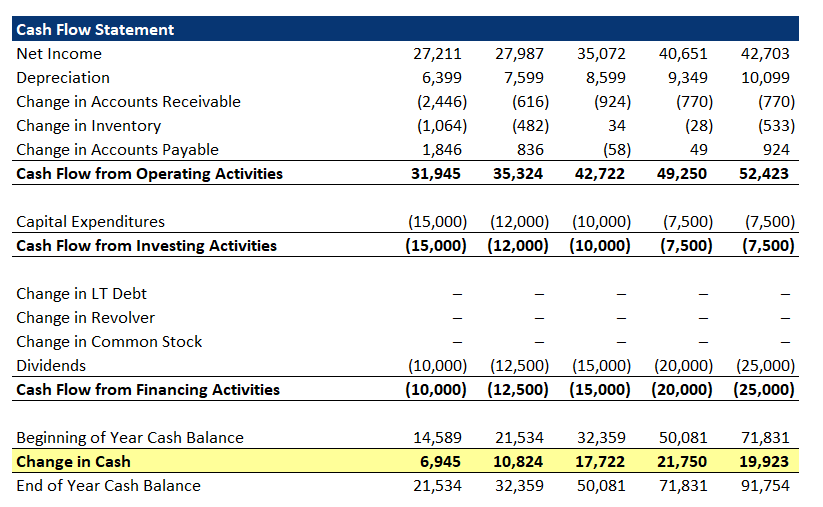Click Accounts Payable value (58)
This screenshot has height=507, width=823.
click(x=617, y=150)
